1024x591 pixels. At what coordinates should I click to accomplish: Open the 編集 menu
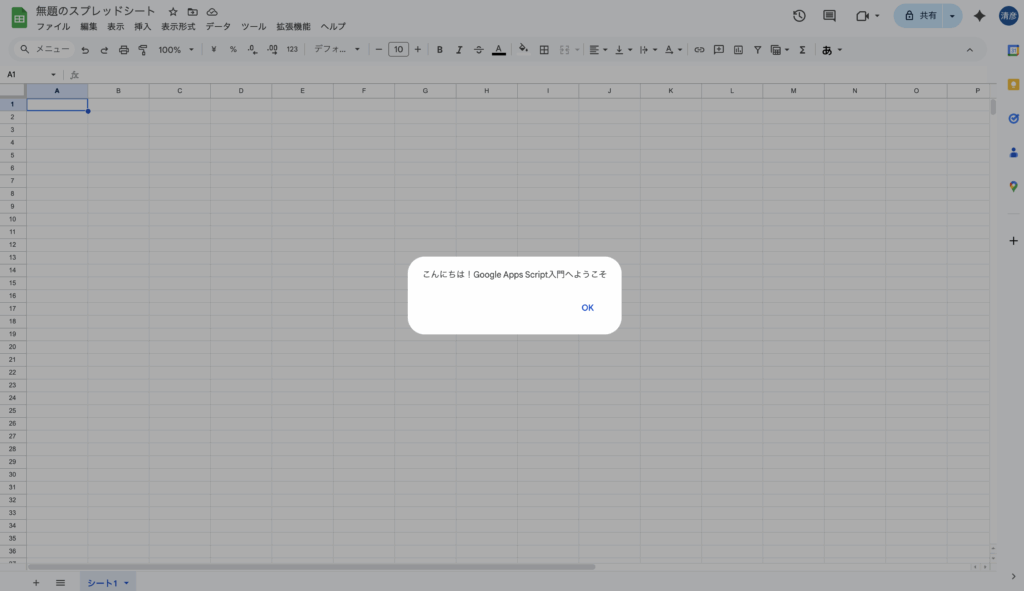pos(88,27)
